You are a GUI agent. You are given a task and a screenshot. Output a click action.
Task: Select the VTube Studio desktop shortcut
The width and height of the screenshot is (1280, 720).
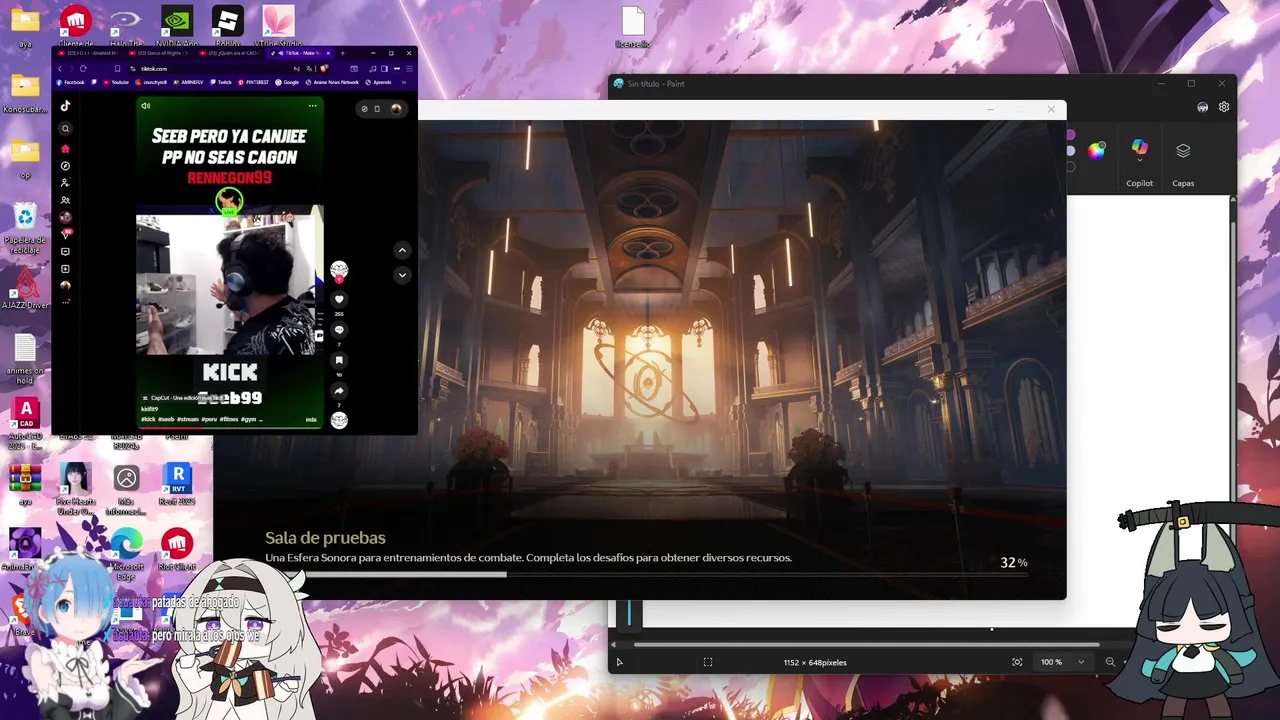pyautogui.click(x=278, y=27)
